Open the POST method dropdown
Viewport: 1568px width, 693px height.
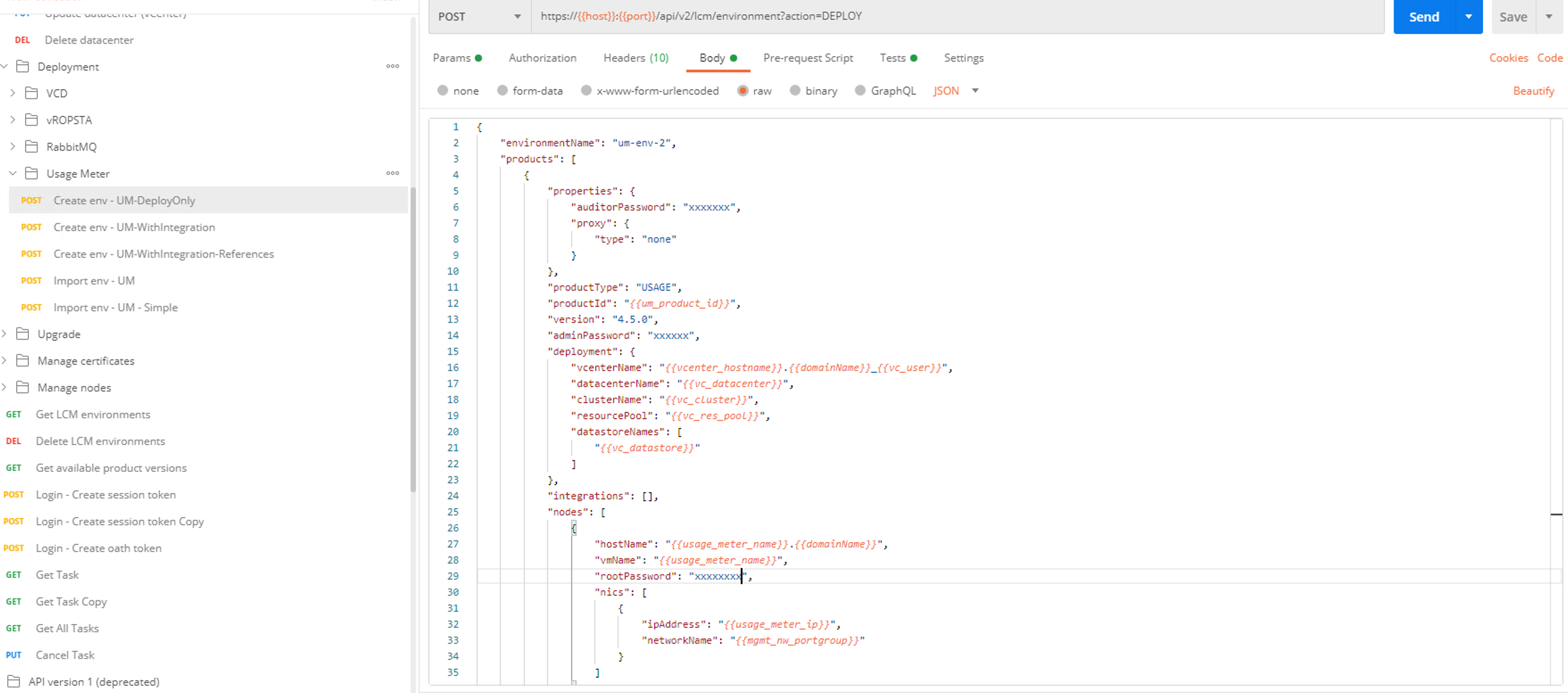click(480, 16)
